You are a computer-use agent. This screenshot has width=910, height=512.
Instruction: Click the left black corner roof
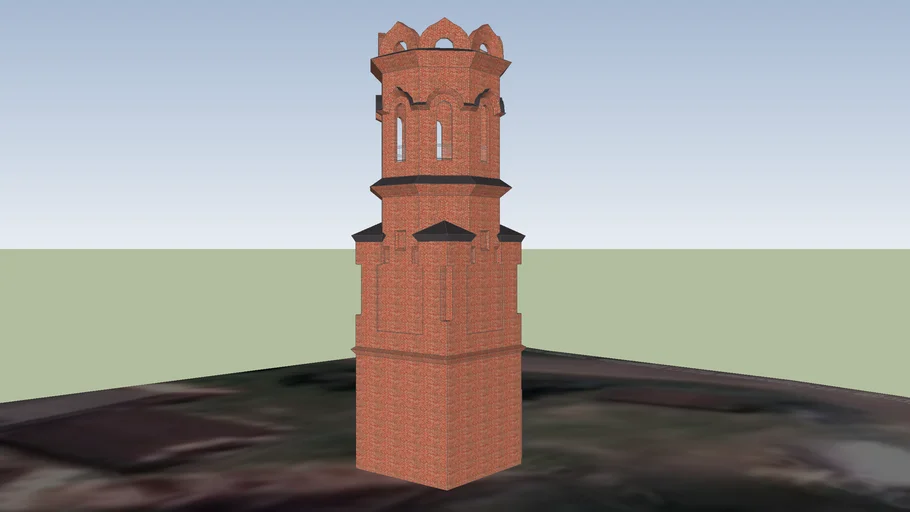[369, 233]
